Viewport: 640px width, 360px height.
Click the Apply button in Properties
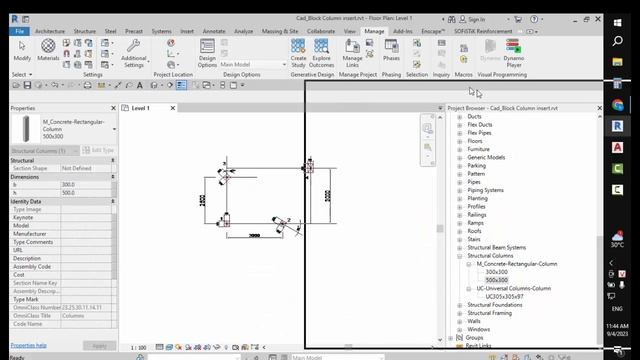coord(99,346)
